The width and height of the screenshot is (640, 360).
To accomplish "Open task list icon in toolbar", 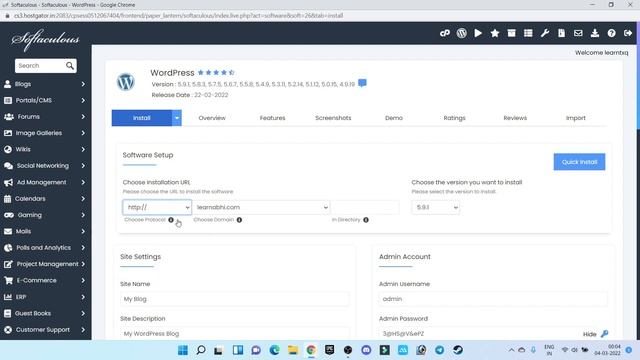I will pyautogui.click(x=528, y=33).
